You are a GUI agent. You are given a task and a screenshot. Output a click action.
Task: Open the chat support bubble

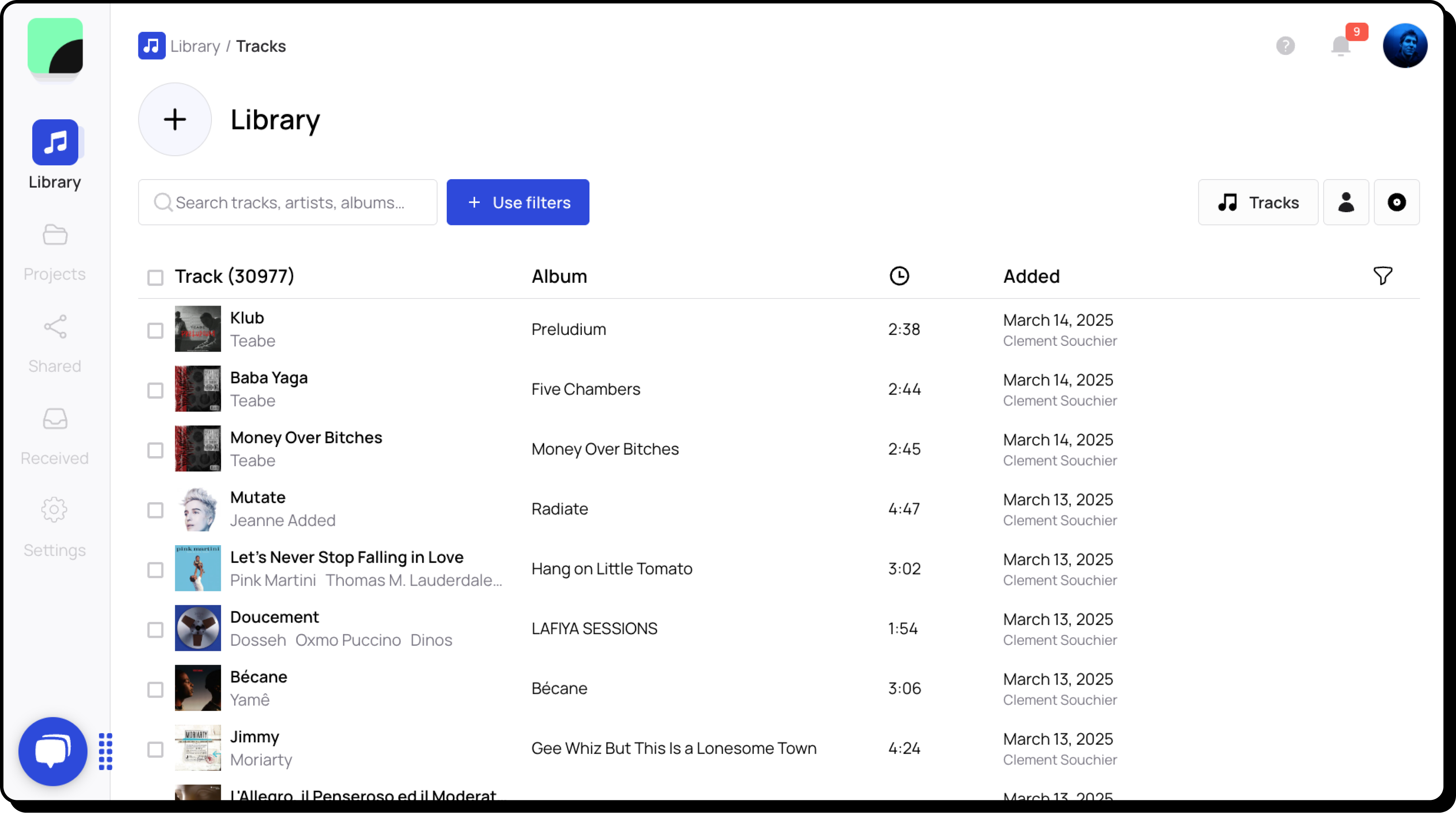52,751
